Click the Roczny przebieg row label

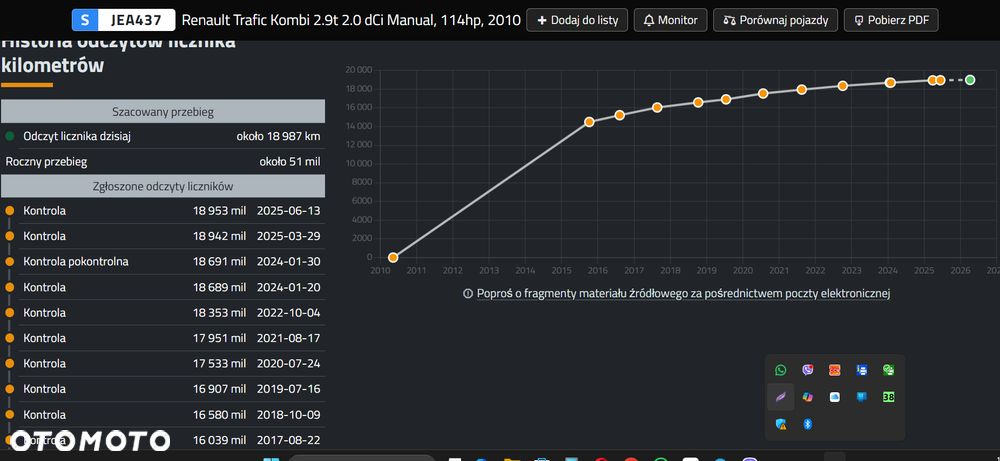pyautogui.click(x=46, y=161)
